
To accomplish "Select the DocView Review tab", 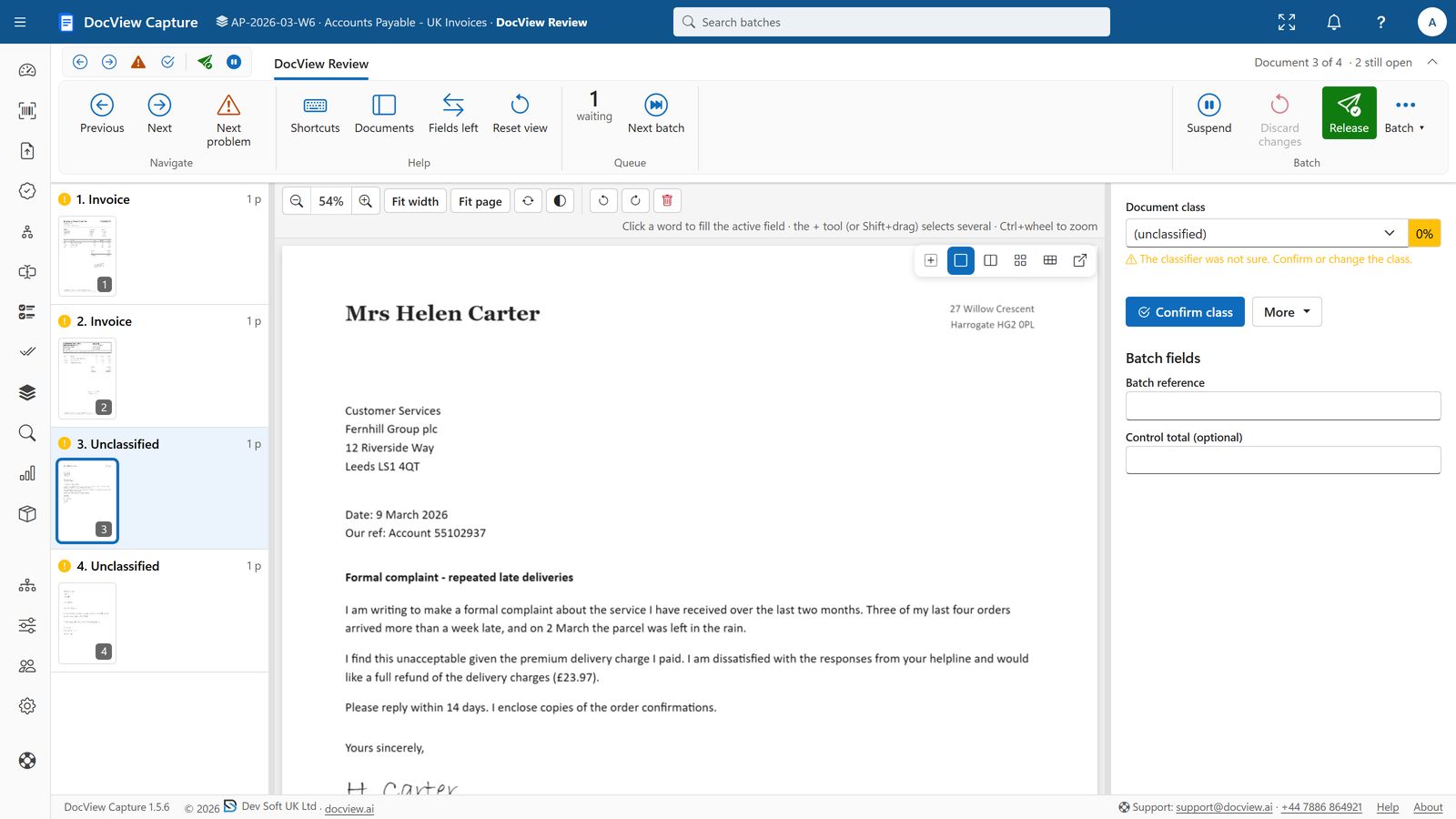I will (x=321, y=64).
